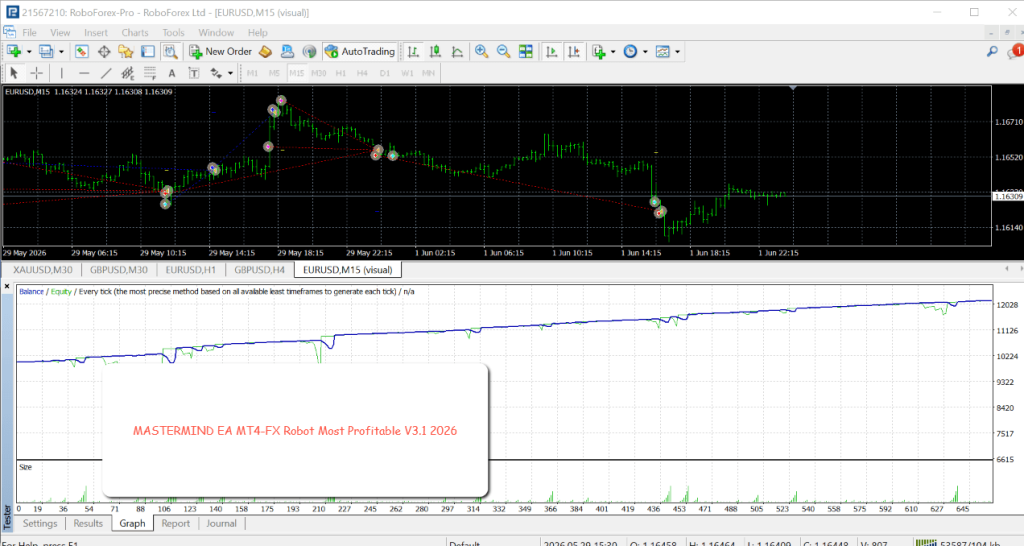Switch chart to Line Chart style
Screen dimensions: 1024x546
[458, 52]
